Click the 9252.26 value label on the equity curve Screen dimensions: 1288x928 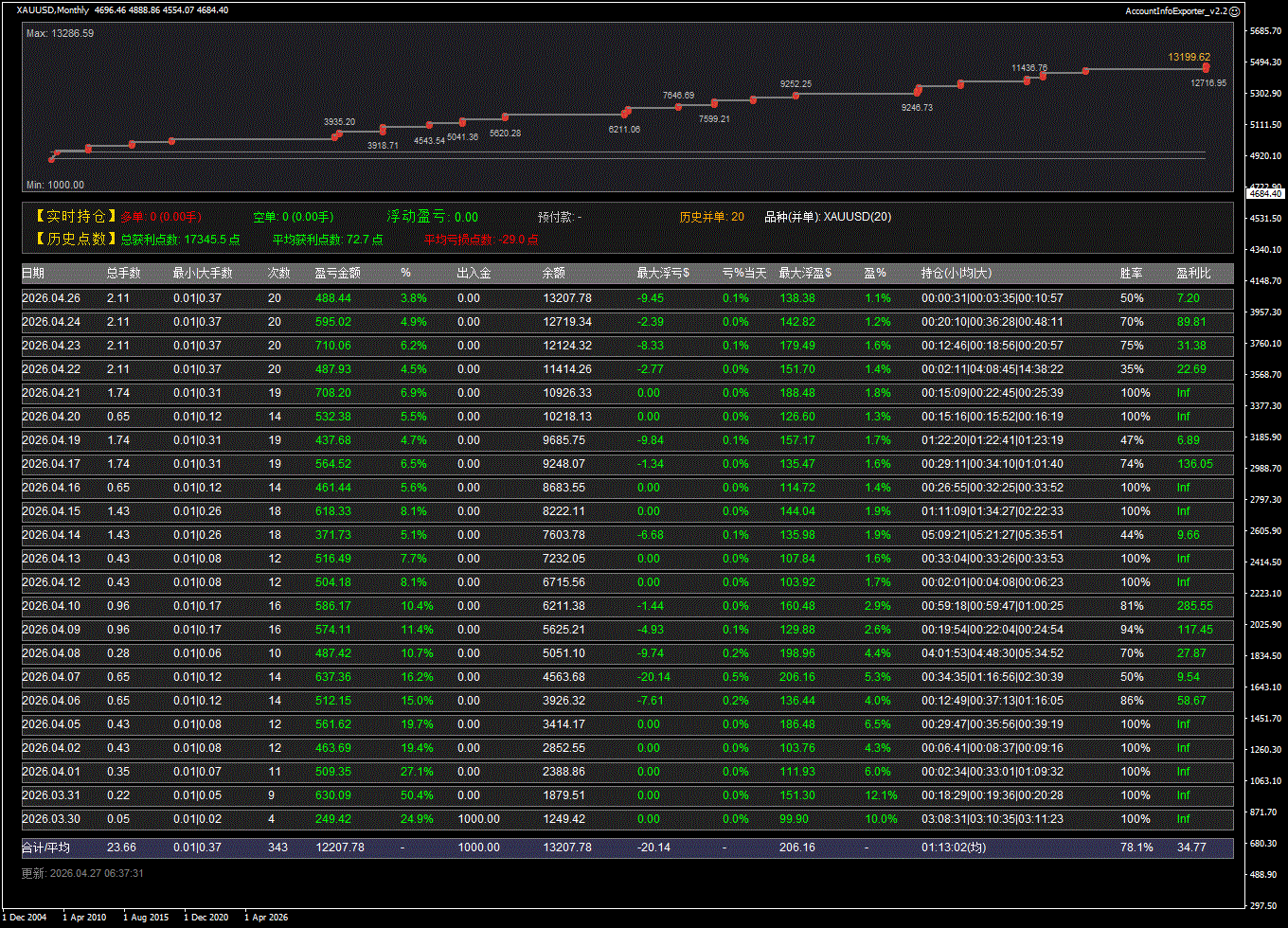pyautogui.click(x=796, y=84)
